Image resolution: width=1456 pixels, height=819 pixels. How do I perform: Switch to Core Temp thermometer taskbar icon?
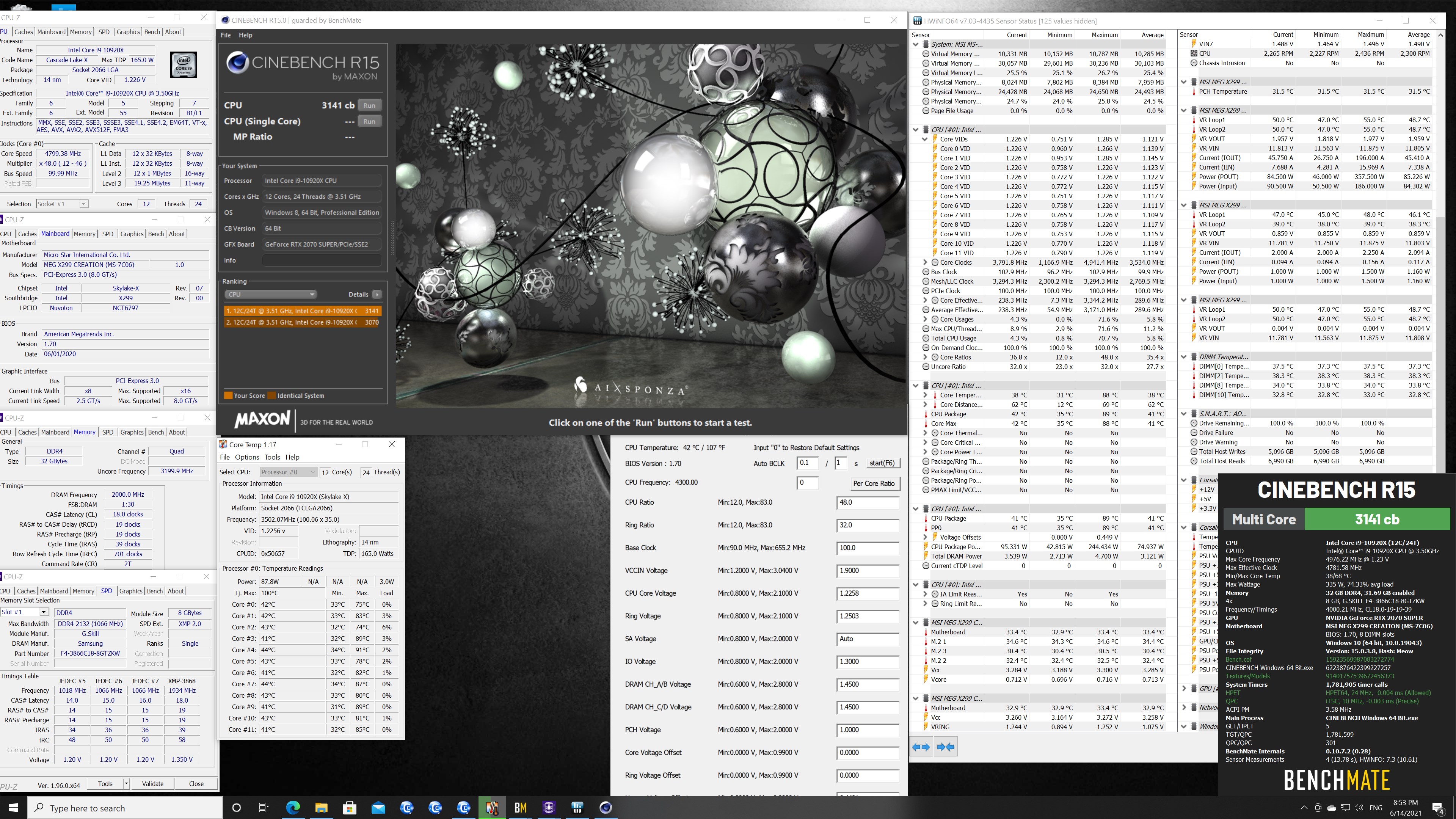(492, 808)
